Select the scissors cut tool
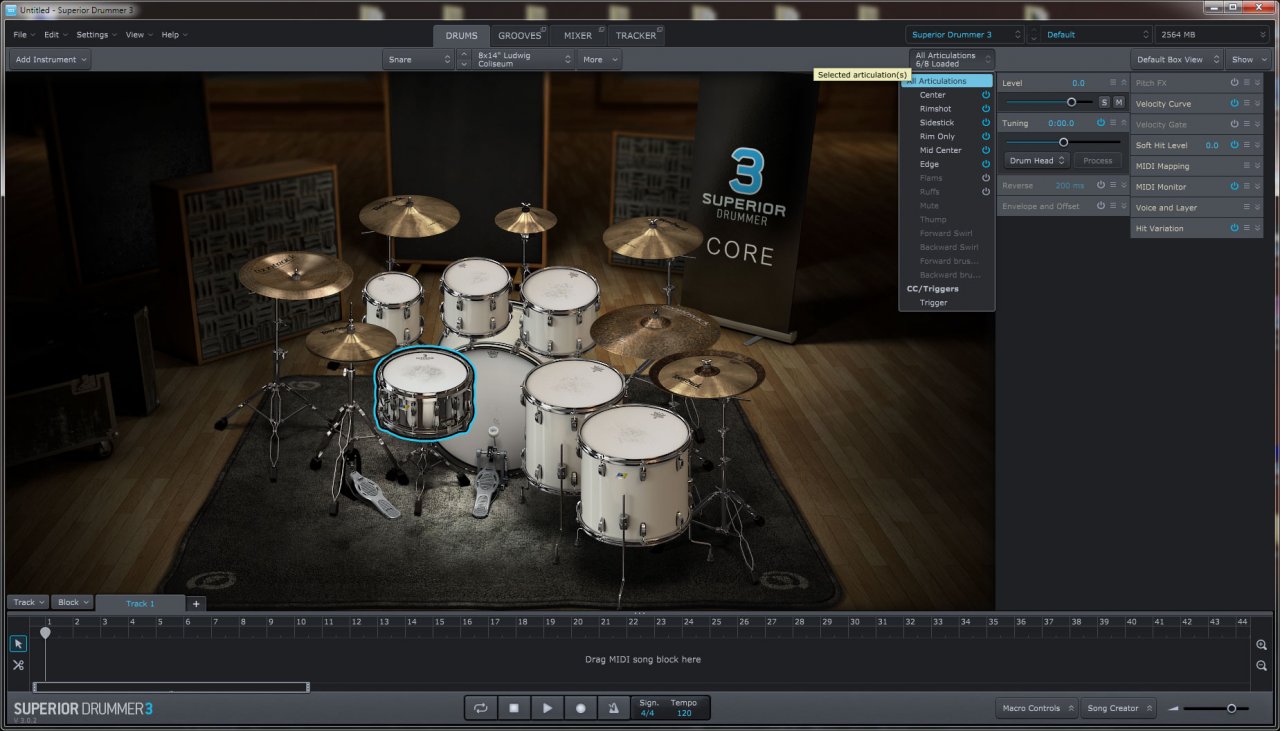The width and height of the screenshot is (1280, 731). 18,665
